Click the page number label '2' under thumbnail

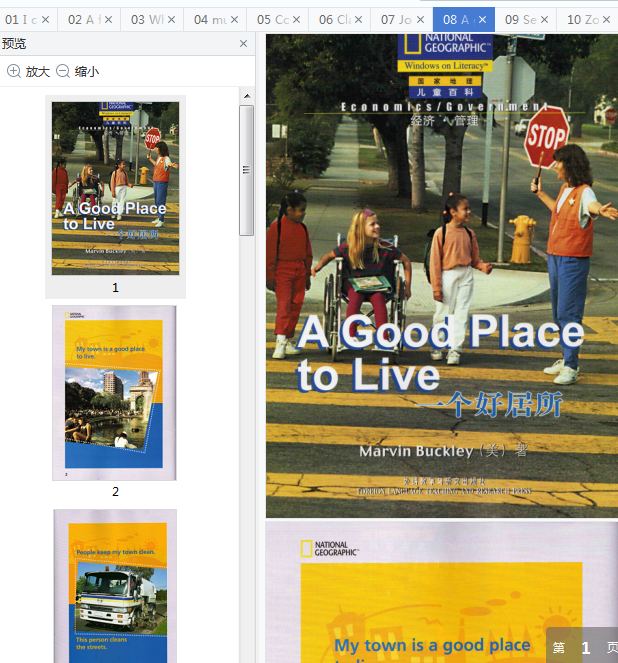click(115, 492)
